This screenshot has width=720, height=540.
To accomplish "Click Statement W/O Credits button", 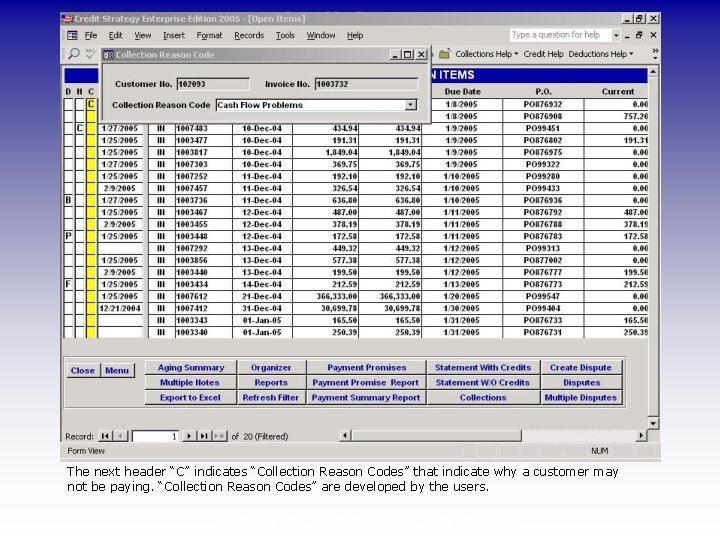I will point(483,382).
